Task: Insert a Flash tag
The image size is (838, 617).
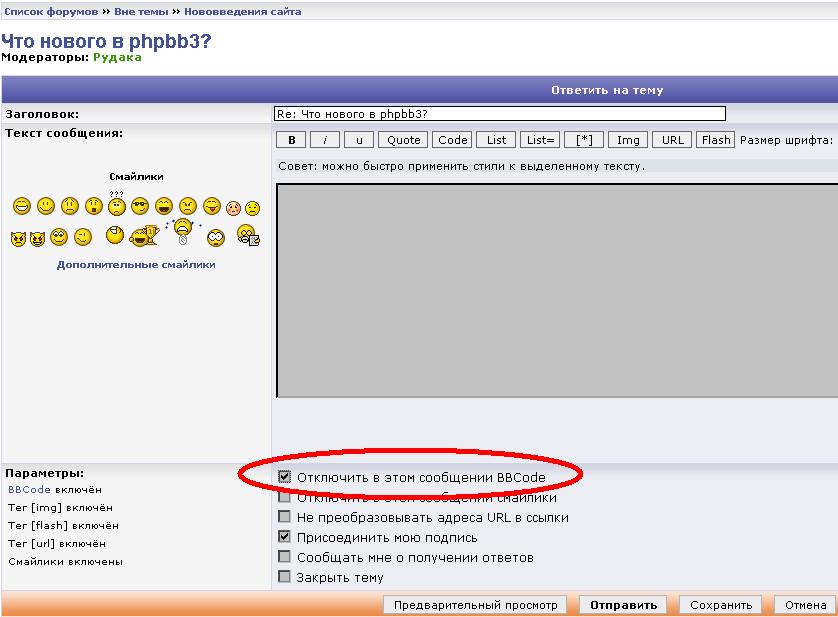Action: [715, 139]
